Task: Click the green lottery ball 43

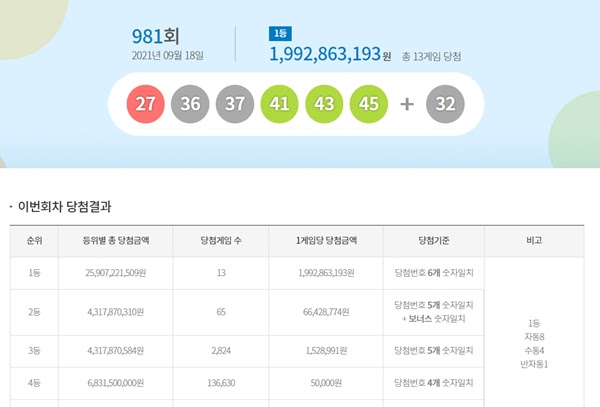Action: coord(324,104)
